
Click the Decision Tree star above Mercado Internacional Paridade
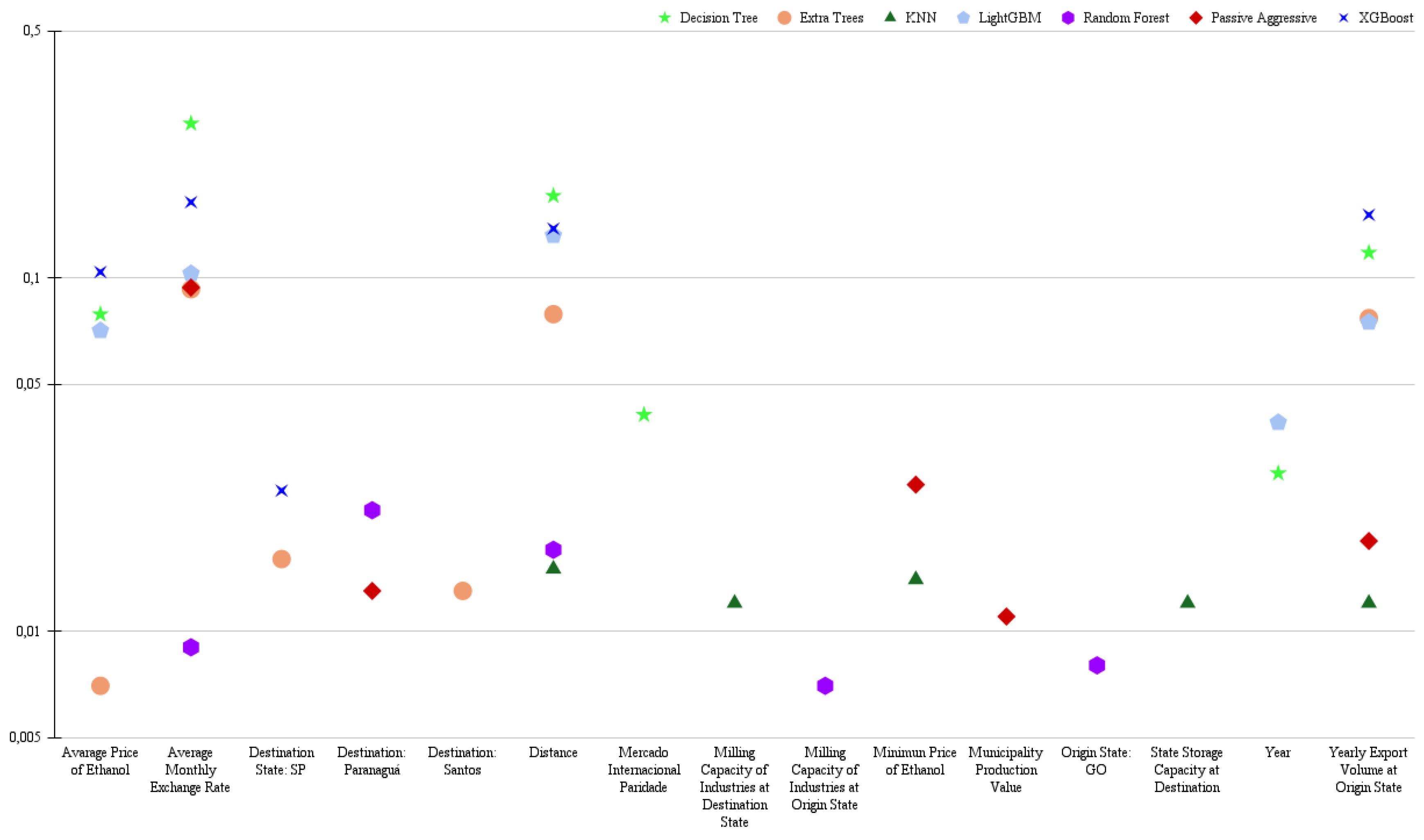tap(644, 415)
